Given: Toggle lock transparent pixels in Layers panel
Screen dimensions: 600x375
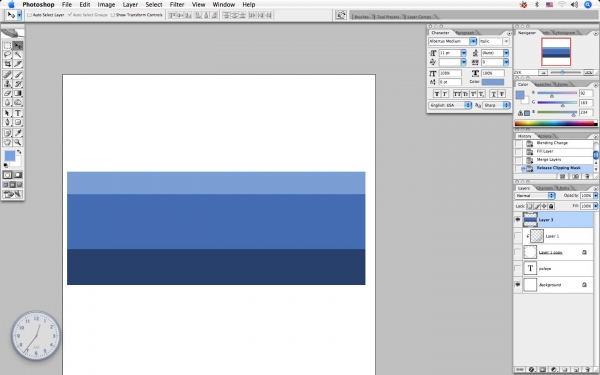Looking at the screenshot, I should coord(530,206).
